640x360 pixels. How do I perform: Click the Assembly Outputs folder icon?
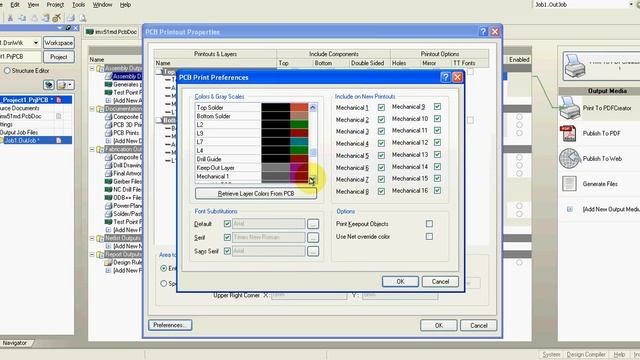[x=100, y=69]
